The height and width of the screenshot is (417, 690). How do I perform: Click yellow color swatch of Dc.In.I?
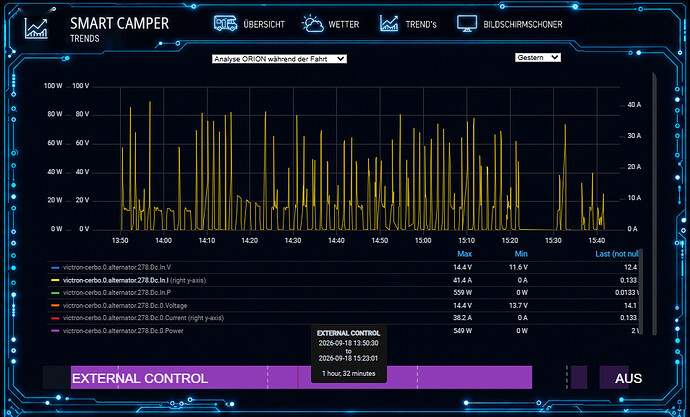point(55,280)
